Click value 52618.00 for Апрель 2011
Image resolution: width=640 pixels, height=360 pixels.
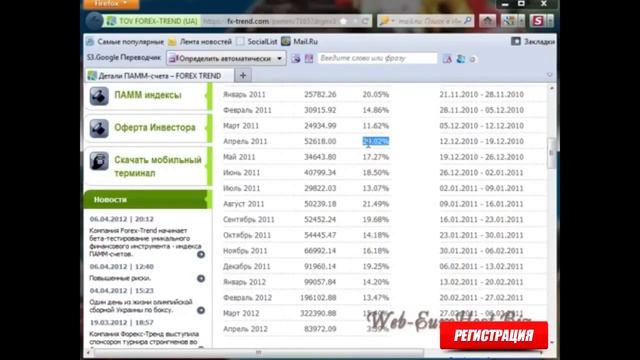click(320, 141)
